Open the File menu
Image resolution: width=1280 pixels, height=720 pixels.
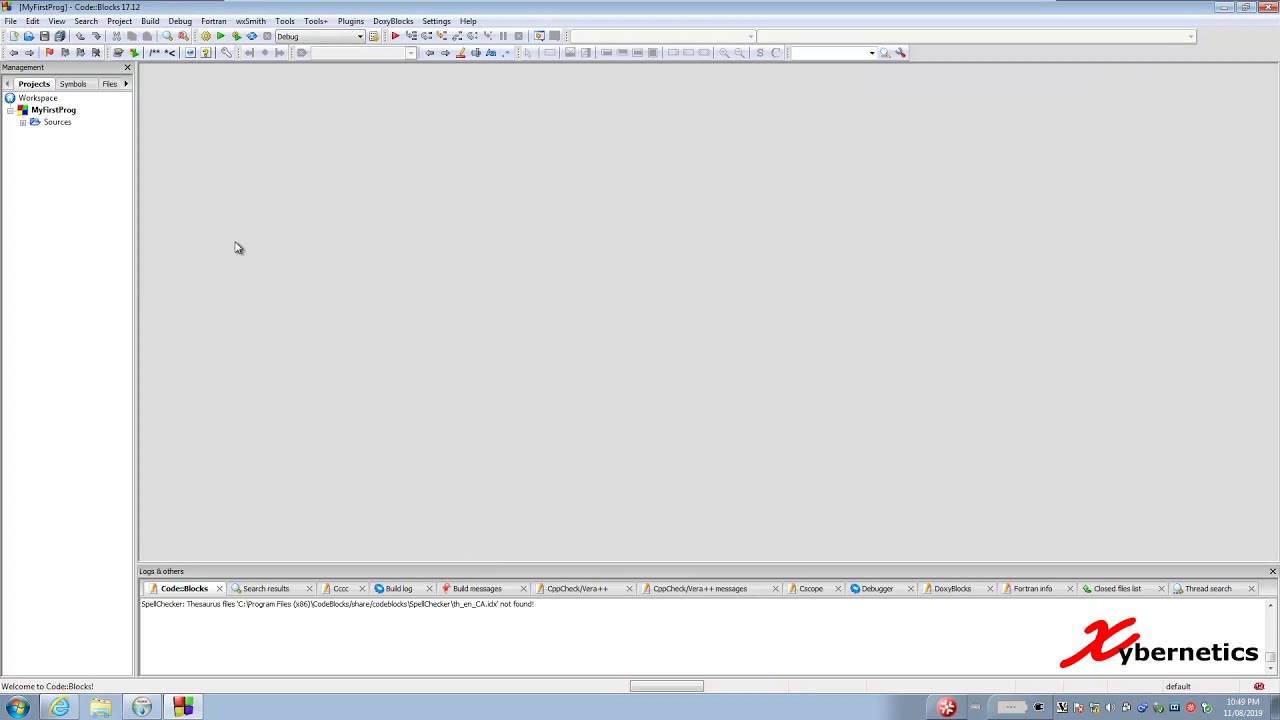pyautogui.click(x=10, y=21)
